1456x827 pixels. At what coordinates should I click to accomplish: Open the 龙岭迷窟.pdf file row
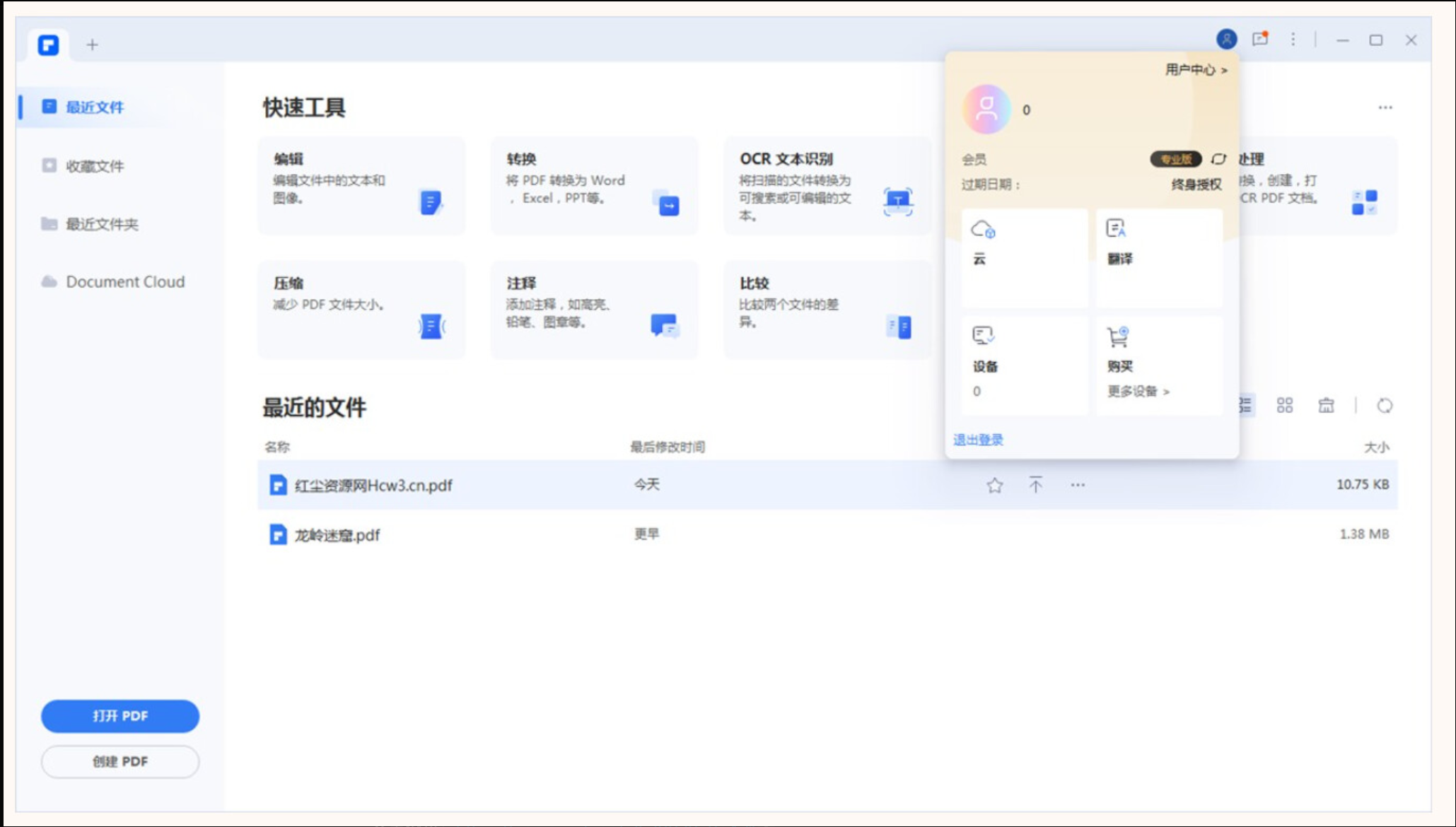337,535
